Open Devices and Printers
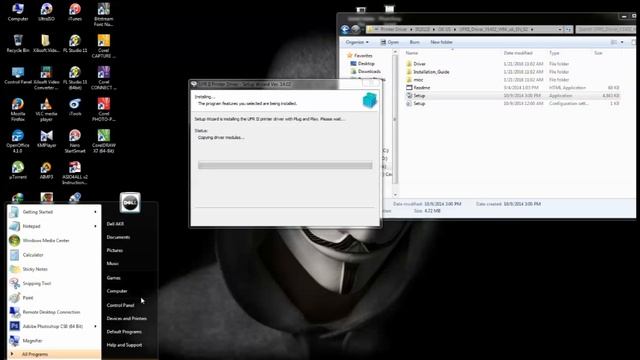 (127, 318)
